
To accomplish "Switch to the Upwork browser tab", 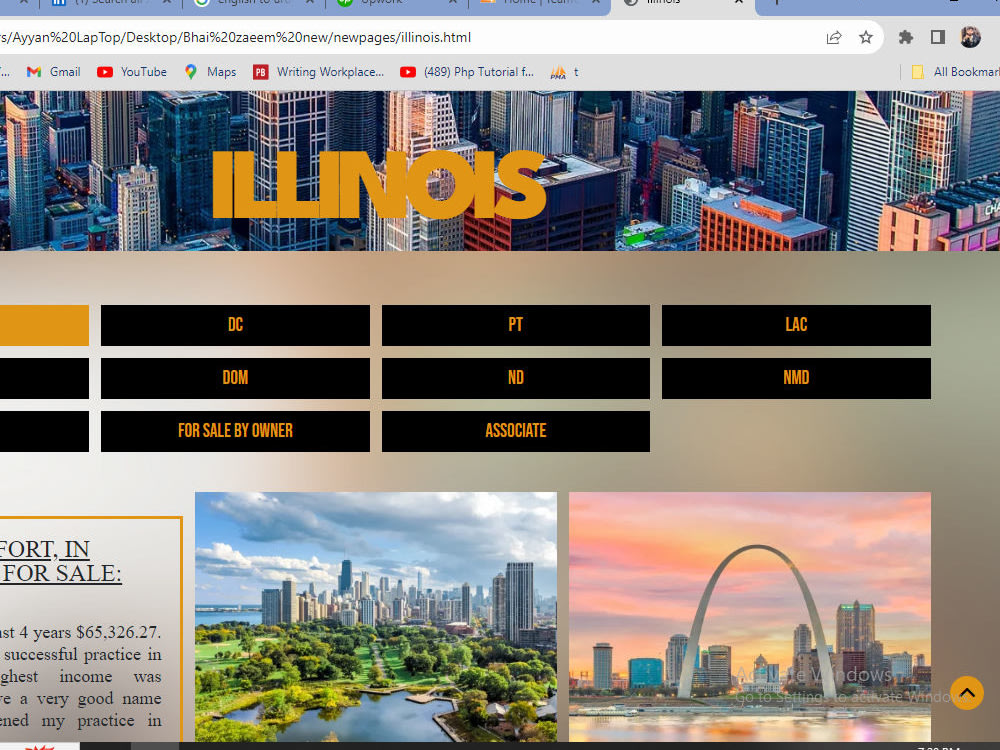I will click(397, 3).
